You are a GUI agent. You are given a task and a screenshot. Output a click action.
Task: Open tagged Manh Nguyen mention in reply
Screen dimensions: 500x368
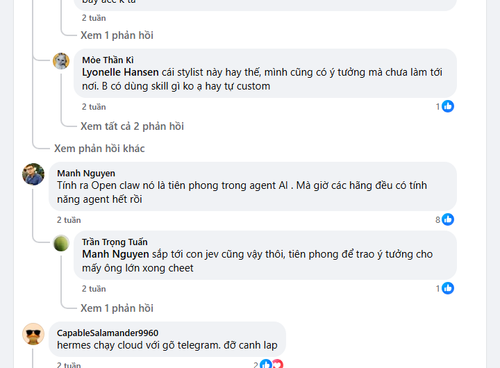pyautogui.click(x=115, y=254)
